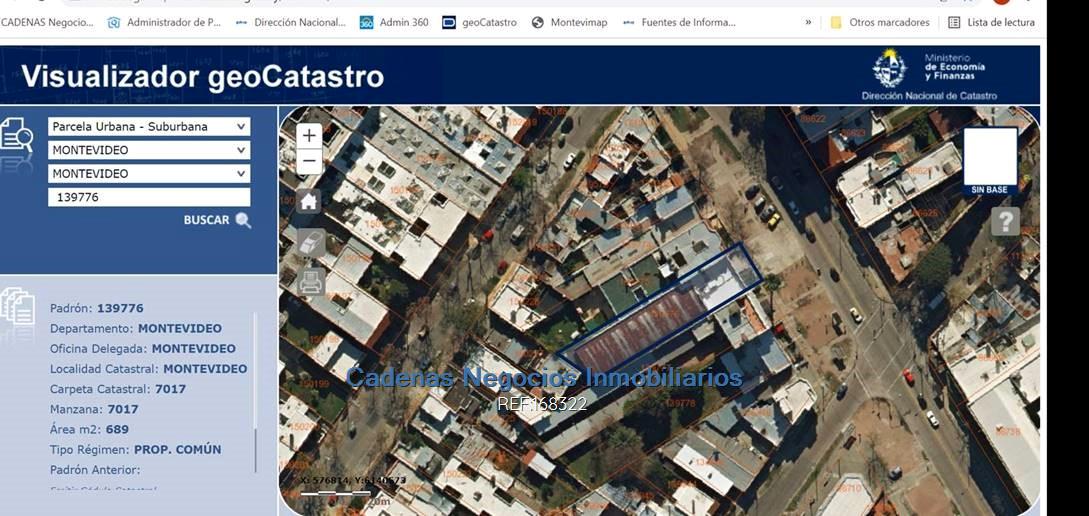Zoom out of the map with minus button
The image size is (1089, 516).
309,162
